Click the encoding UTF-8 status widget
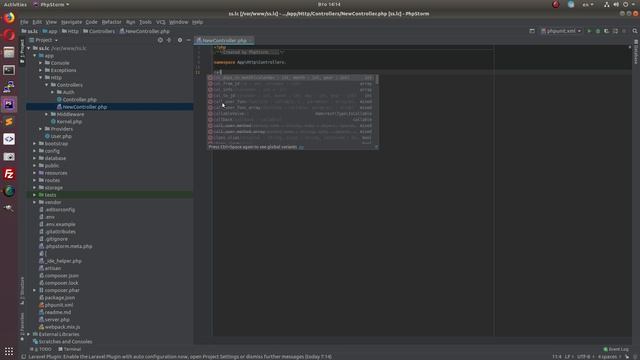The width and height of the screenshot is (640, 360). (x=584, y=357)
